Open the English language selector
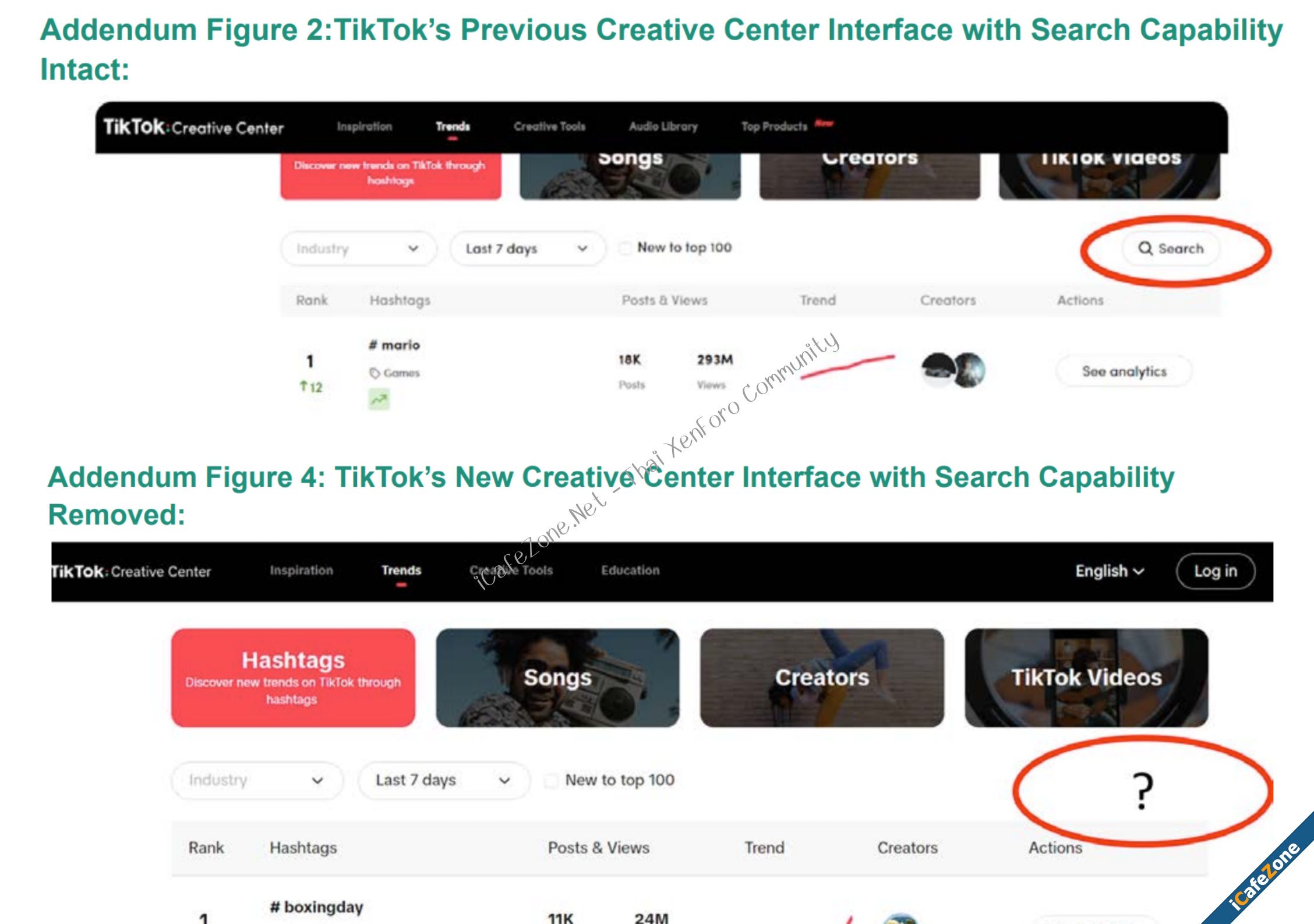This screenshot has height=924, width=1314. 1110,571
